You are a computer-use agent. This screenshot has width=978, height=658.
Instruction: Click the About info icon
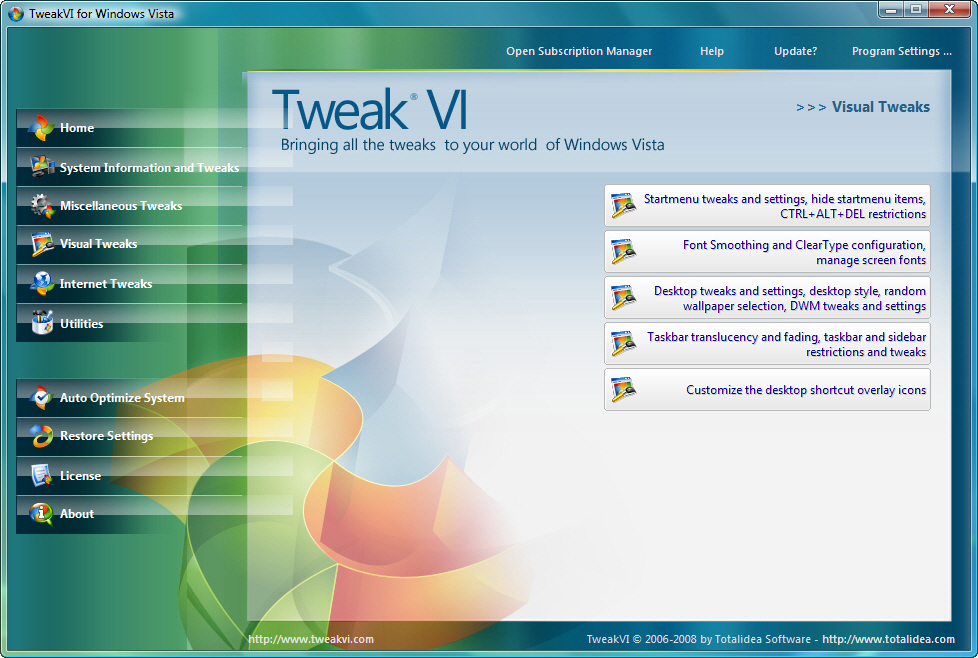[42, 514]
